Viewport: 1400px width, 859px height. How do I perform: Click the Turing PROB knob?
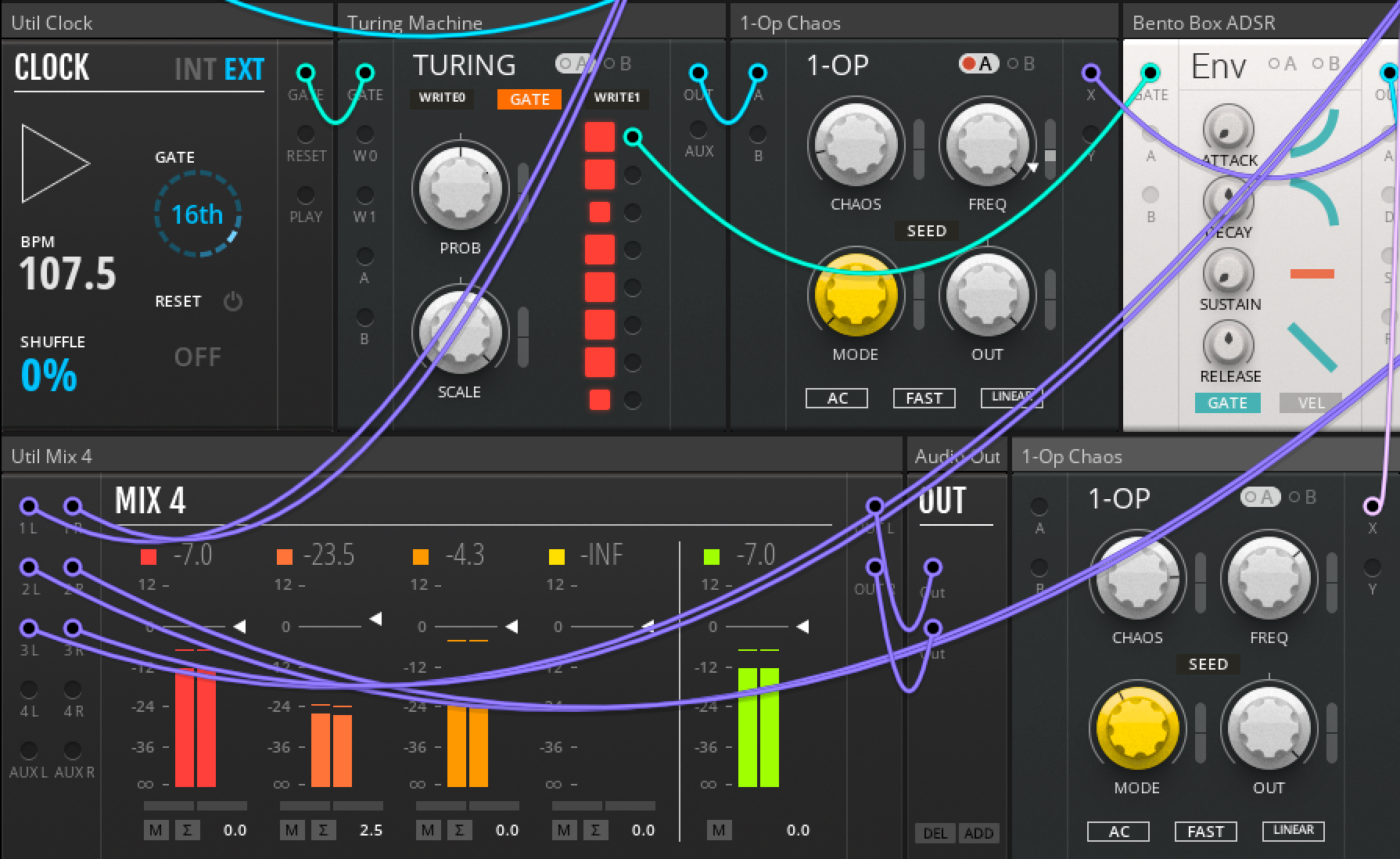pyautogui.click(x=460, y=186)
